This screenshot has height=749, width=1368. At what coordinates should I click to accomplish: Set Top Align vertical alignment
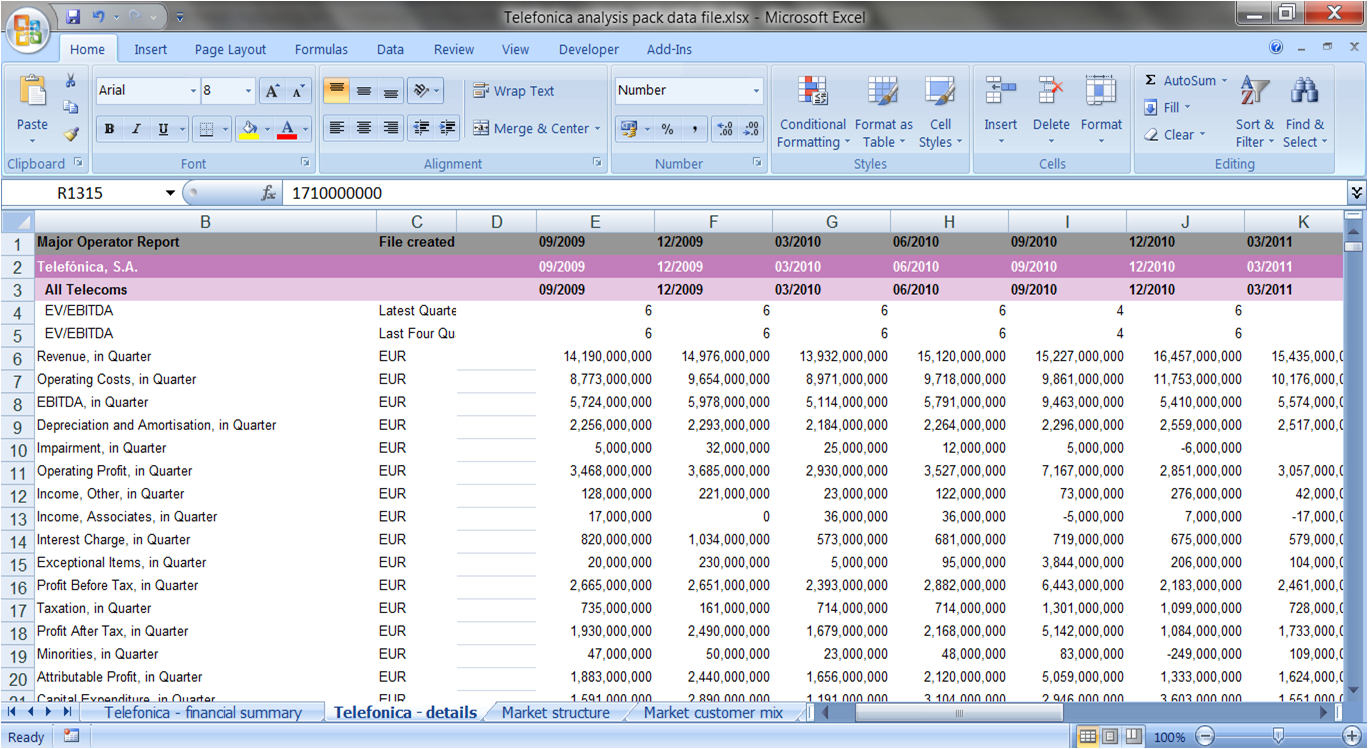[337, 91]
